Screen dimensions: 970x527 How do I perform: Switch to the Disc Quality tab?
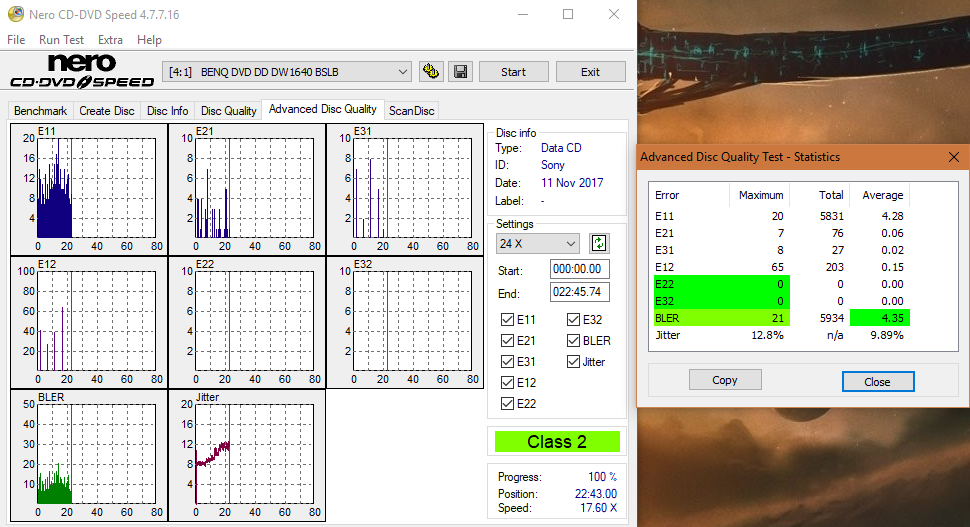228,111
